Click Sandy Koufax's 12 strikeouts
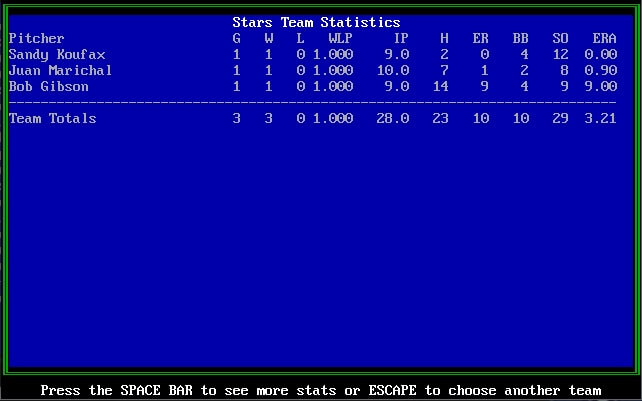The image size is (642, 401). tap(561, 54)
